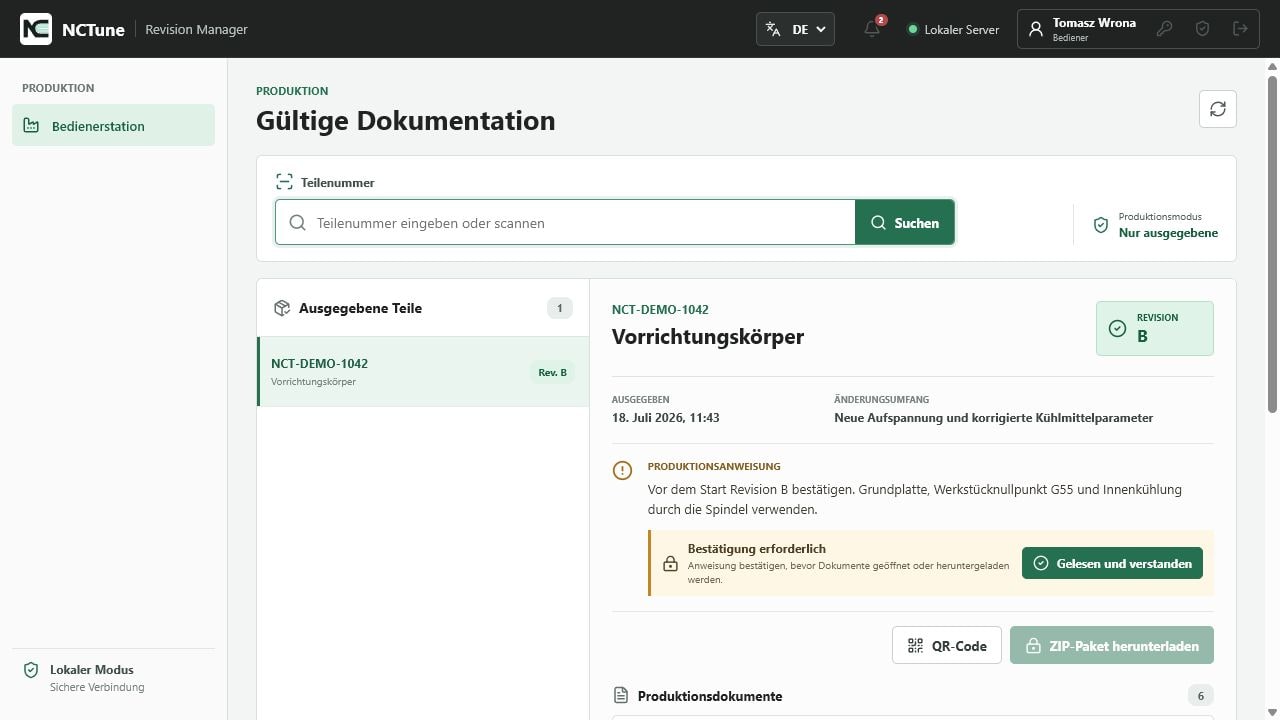Click the document icon by Produktionsdokumente
This screenshot has height=720, width=1280.
pyautogui.click(x=621, y=695)
